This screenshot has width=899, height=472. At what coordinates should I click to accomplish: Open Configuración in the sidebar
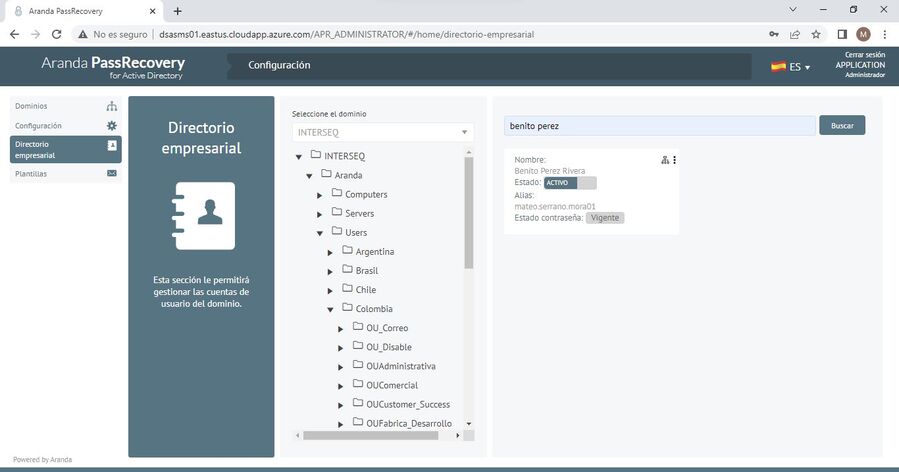tap(65, 126)
